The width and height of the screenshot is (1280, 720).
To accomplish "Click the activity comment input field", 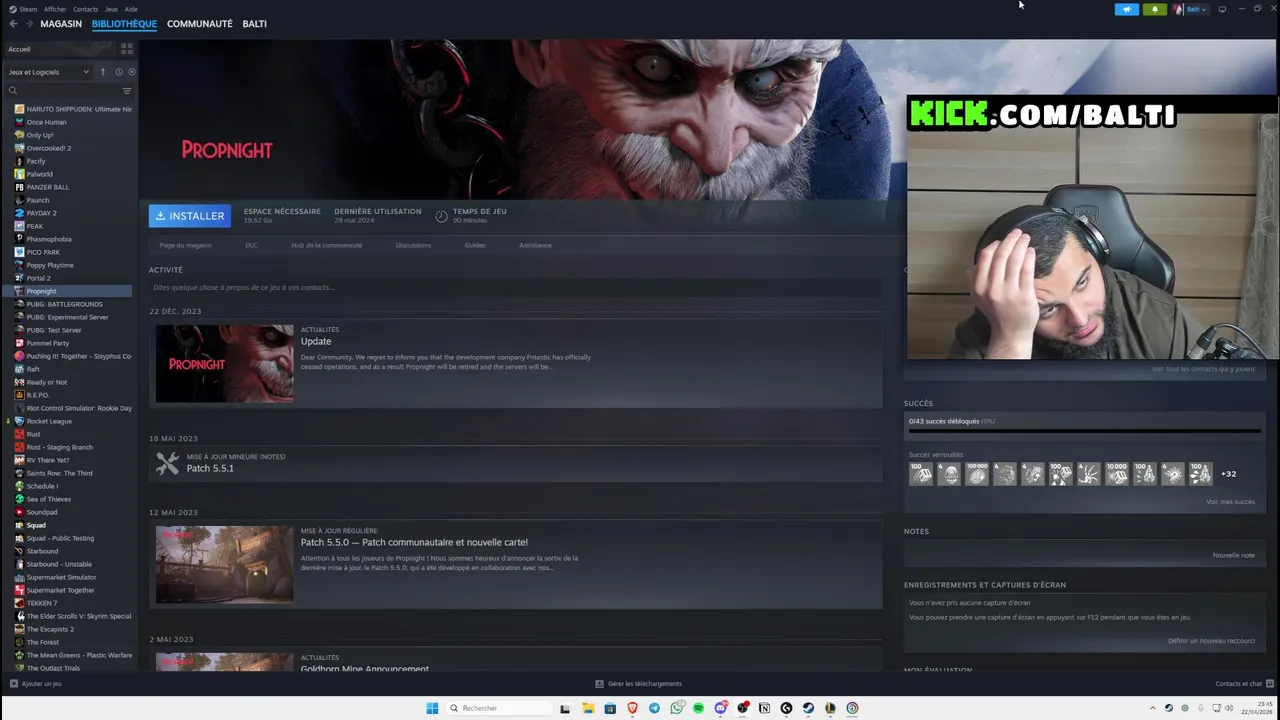I will [515, 288].
